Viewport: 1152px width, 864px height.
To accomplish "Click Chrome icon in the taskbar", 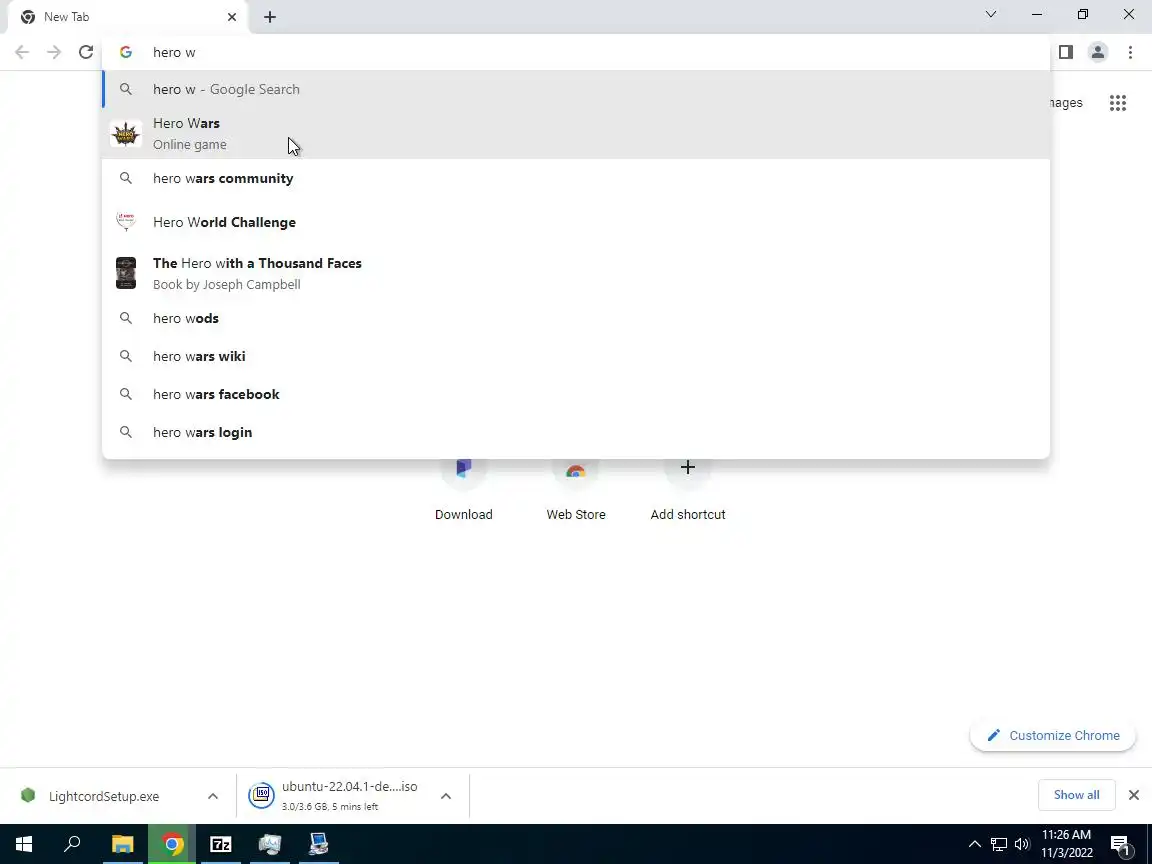I will [172, 844].
